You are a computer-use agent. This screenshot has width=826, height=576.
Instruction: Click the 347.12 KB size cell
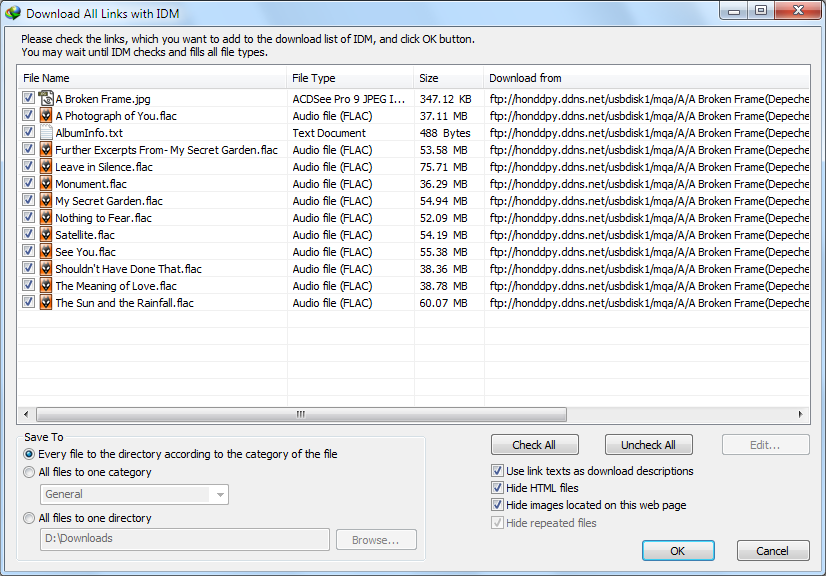tap(446, 99)
